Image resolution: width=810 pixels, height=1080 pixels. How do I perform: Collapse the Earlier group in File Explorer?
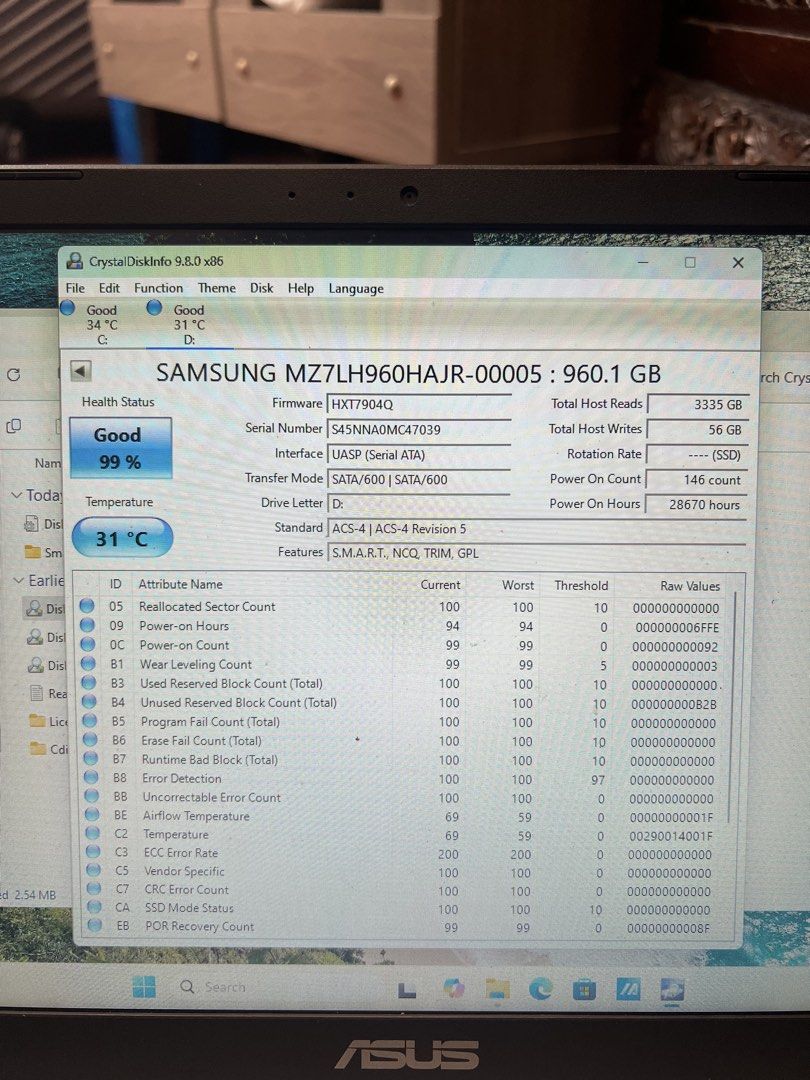click(x=19, y=581)
